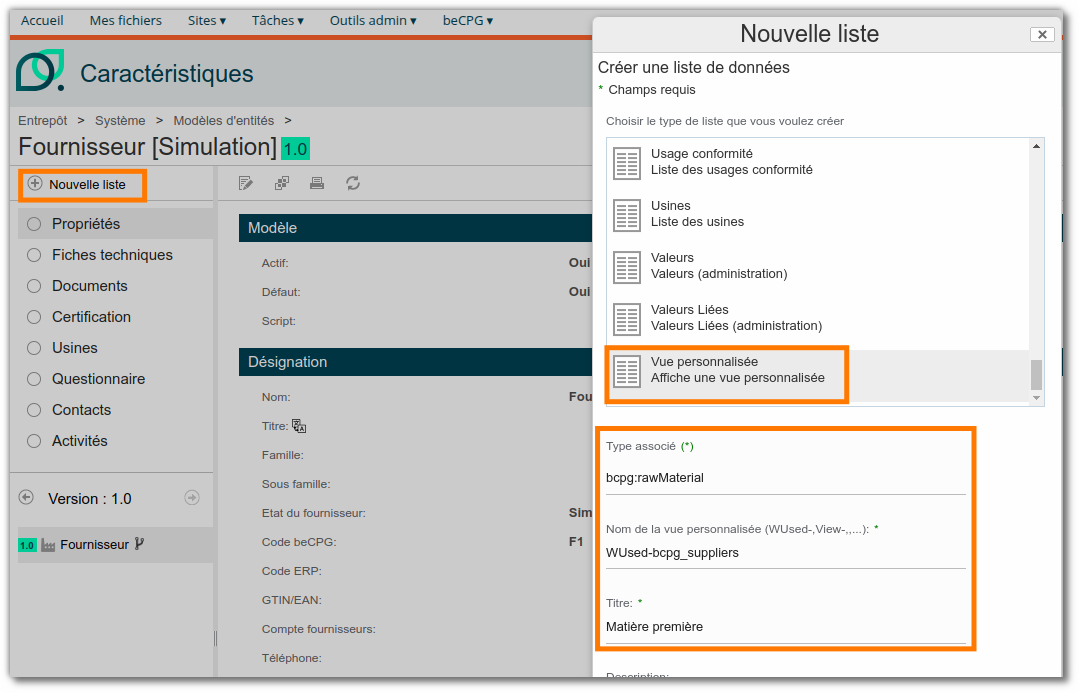The height and width of the screenshot is (693, 1079).
Task: Click the Nouvelle liste button
Action: tap(83, 184)
